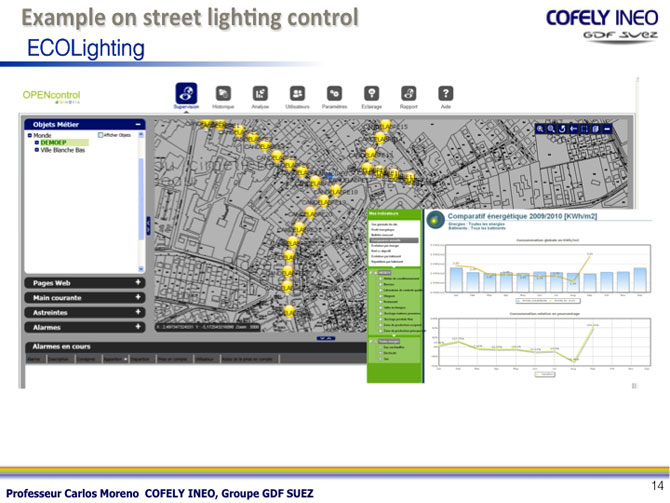Open the Utilisateurs module icon
Image resolution: width=670 pixels, height=503 pixels.
coord(297,93)
